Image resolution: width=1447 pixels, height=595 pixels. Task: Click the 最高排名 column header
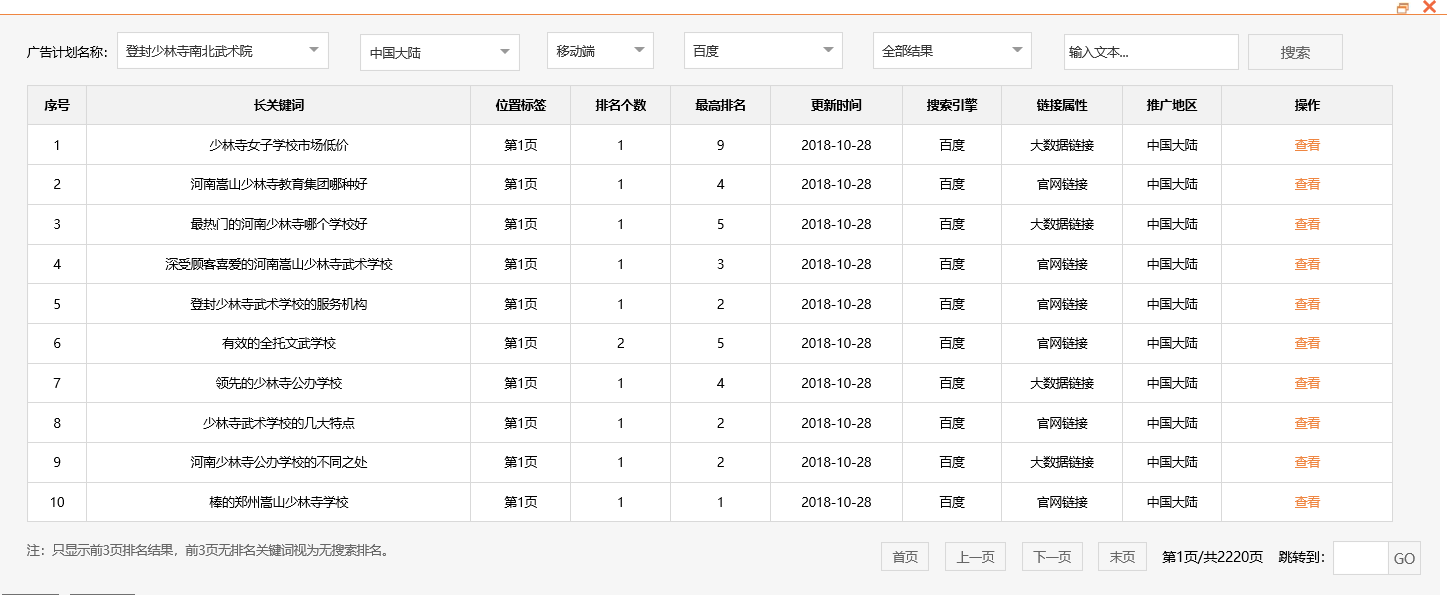point(719,104)
